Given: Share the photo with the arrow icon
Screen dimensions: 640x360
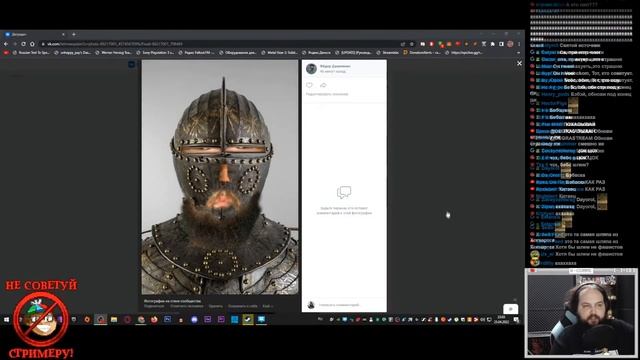Looking at the screenshot, I should (323, 85).
